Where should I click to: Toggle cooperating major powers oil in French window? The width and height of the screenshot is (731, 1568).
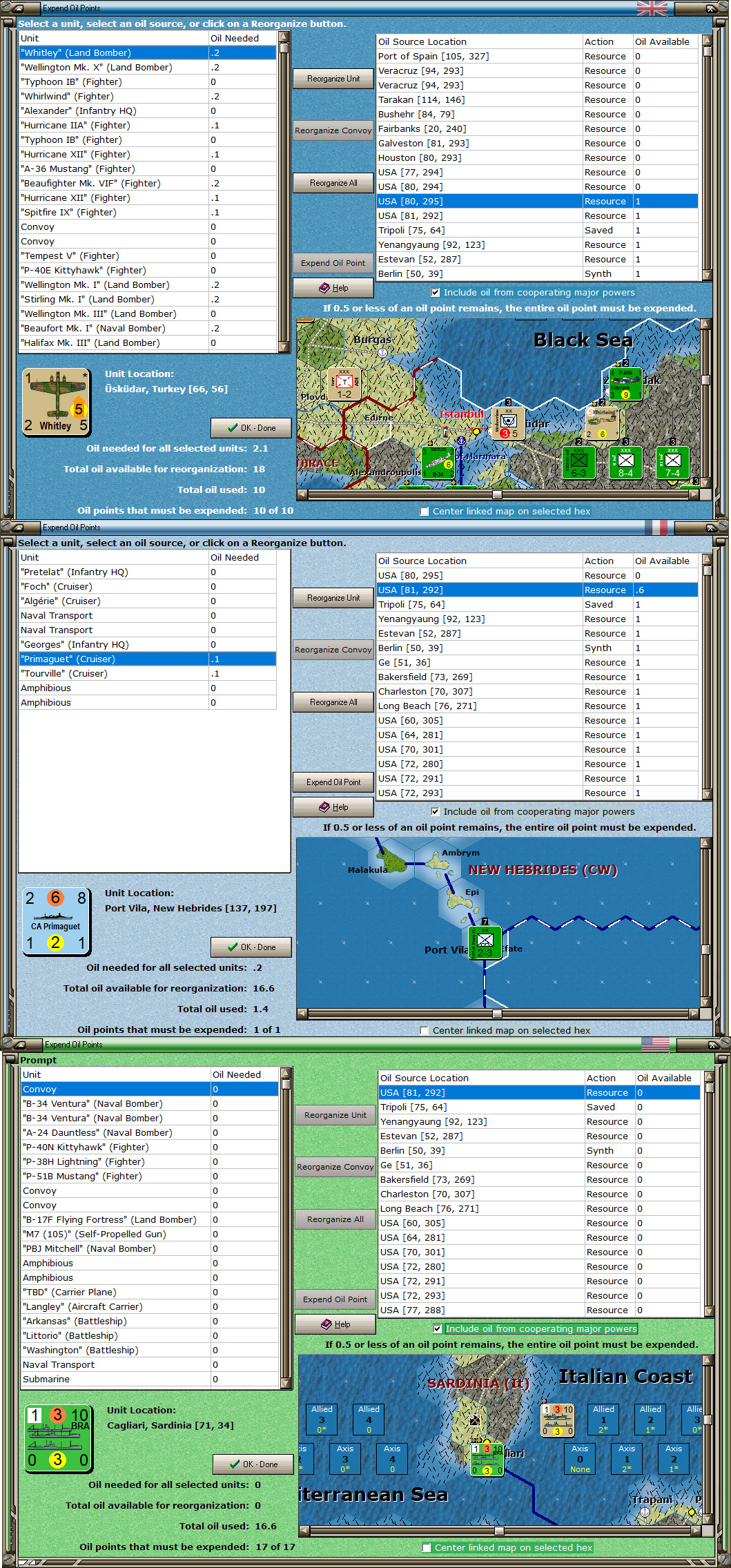click(436, 812)
